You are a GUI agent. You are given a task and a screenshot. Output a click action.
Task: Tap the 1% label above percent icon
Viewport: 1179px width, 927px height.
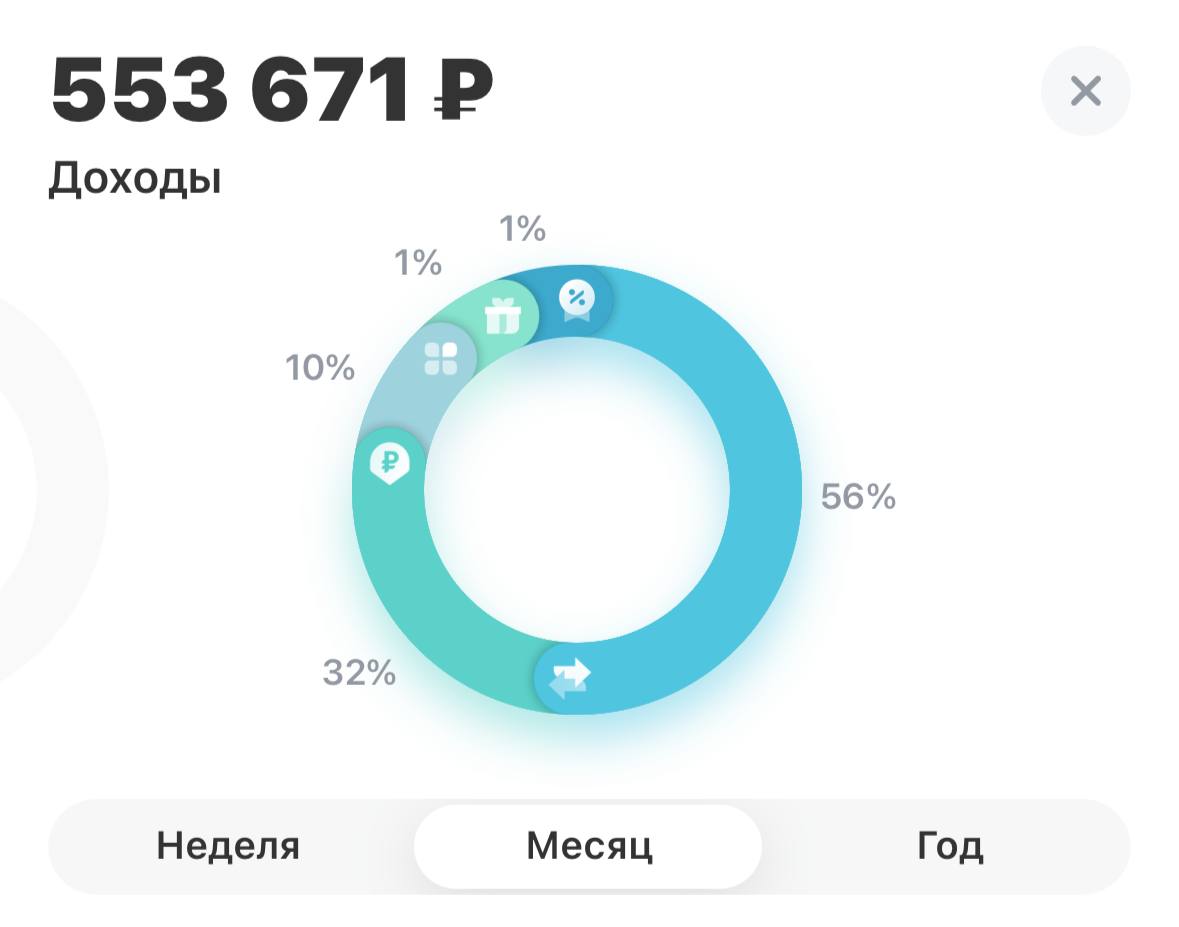(523, 228)
